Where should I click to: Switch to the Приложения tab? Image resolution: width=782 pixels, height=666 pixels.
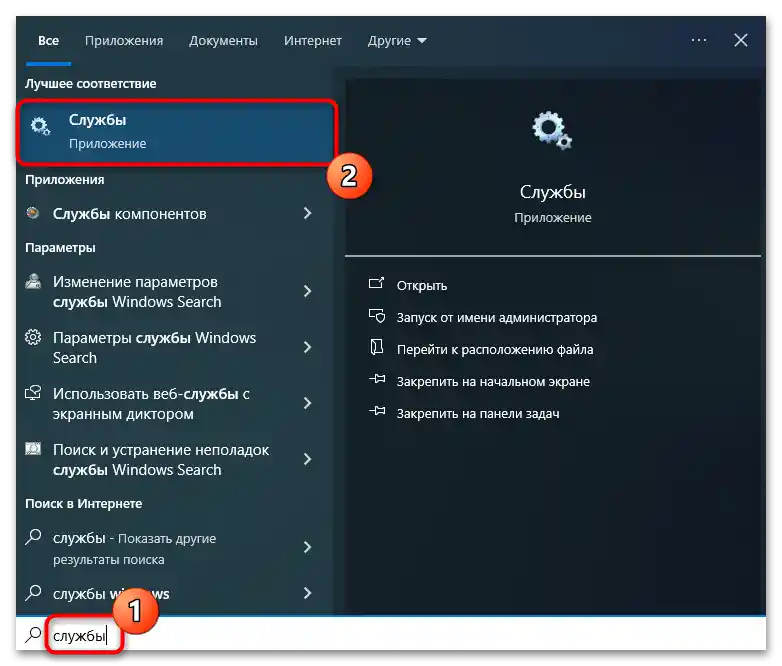(124, 40)
